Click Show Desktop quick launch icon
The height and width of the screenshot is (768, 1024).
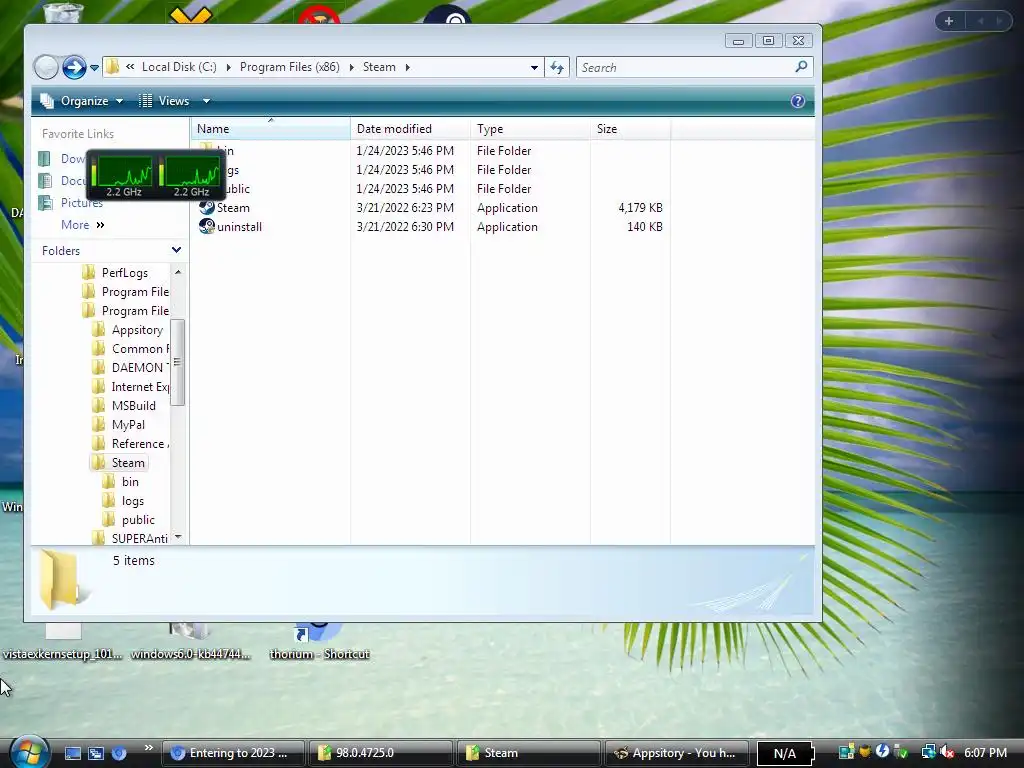72,753
